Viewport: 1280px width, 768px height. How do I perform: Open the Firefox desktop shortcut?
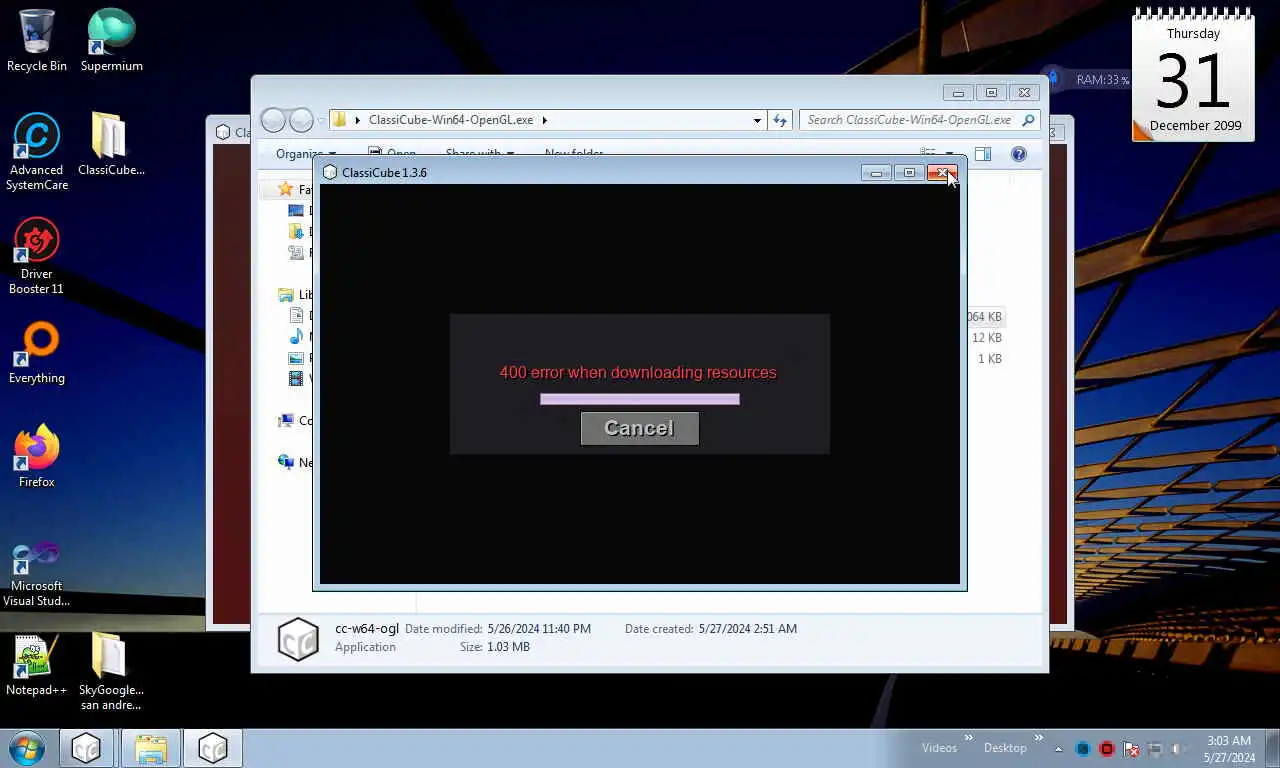[x=37, y=457]
